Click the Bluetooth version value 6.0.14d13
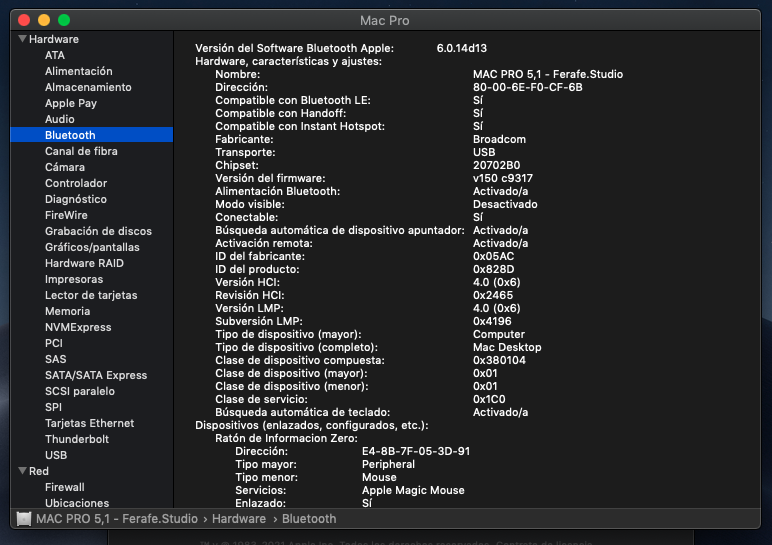Screen dimensions: 772x545 461,48
